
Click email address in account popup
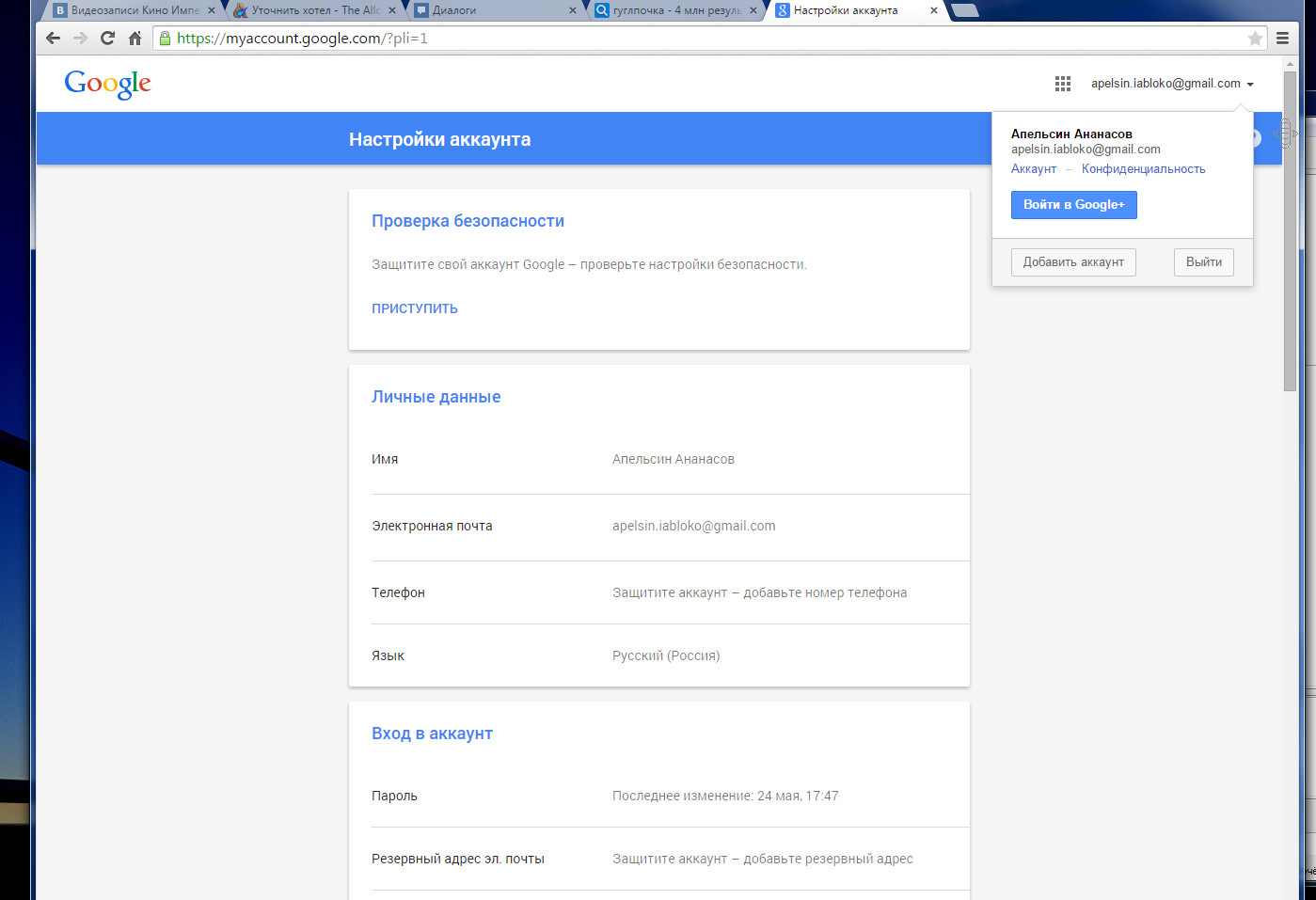pyautogui.click(x=1086, y=150)
